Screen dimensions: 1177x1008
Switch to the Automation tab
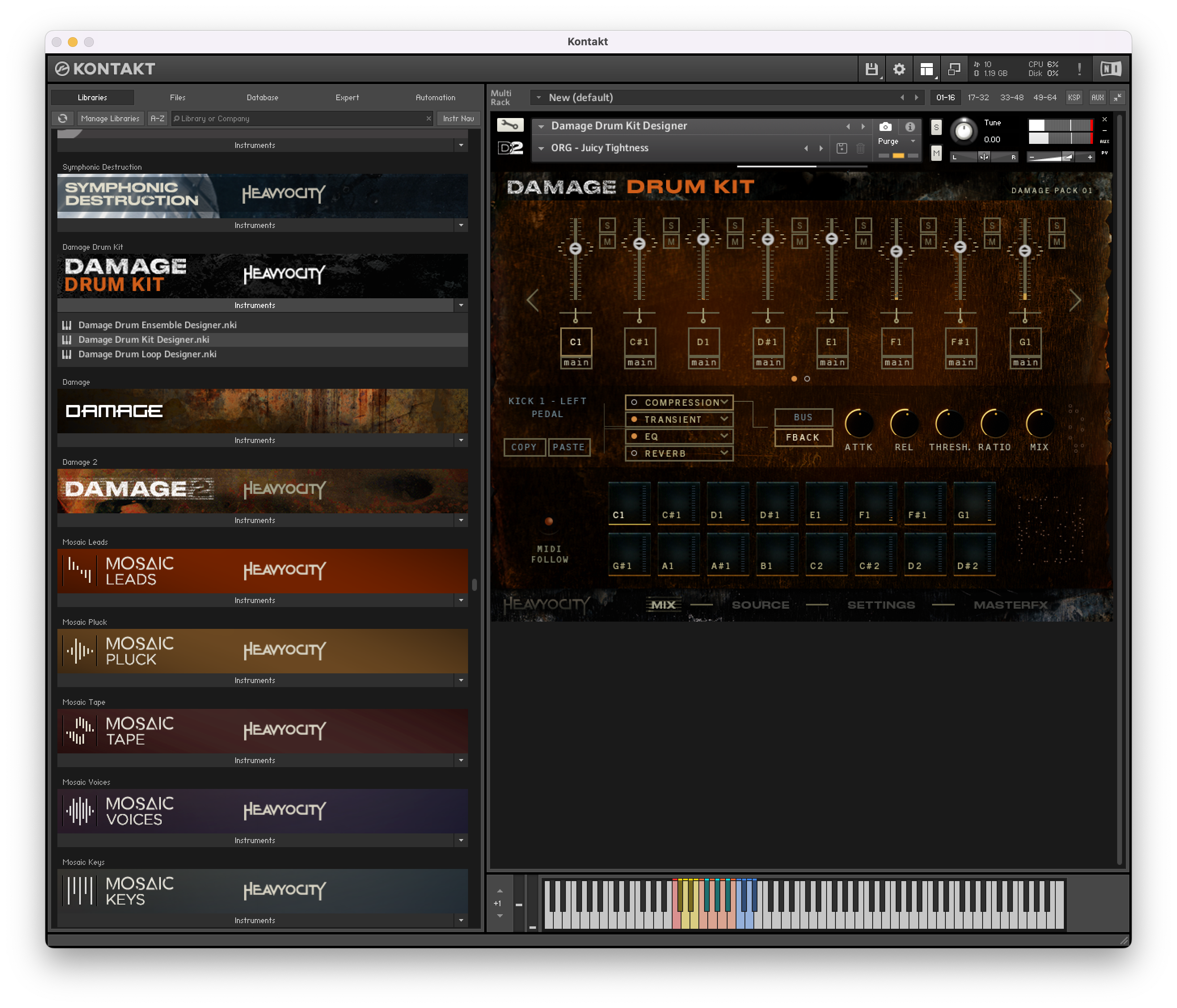point(435,98)
